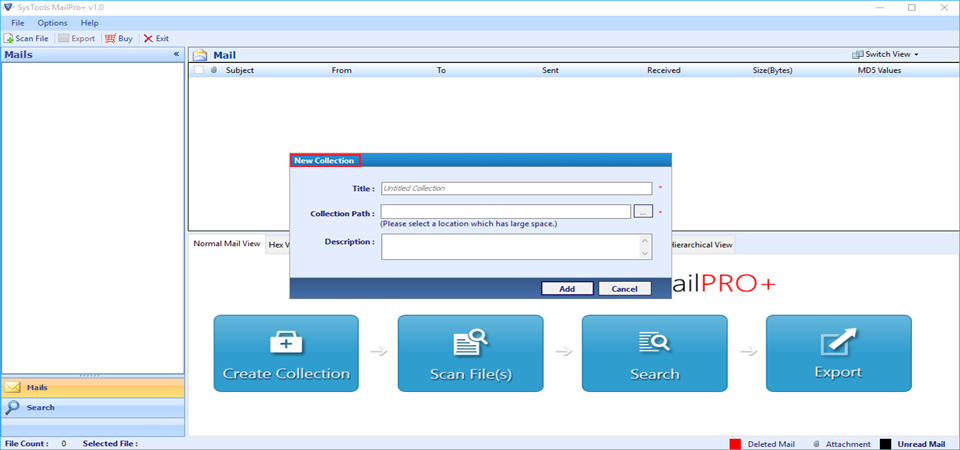Tick the select-all checkbox in mail header

click(x=199, y=70)
